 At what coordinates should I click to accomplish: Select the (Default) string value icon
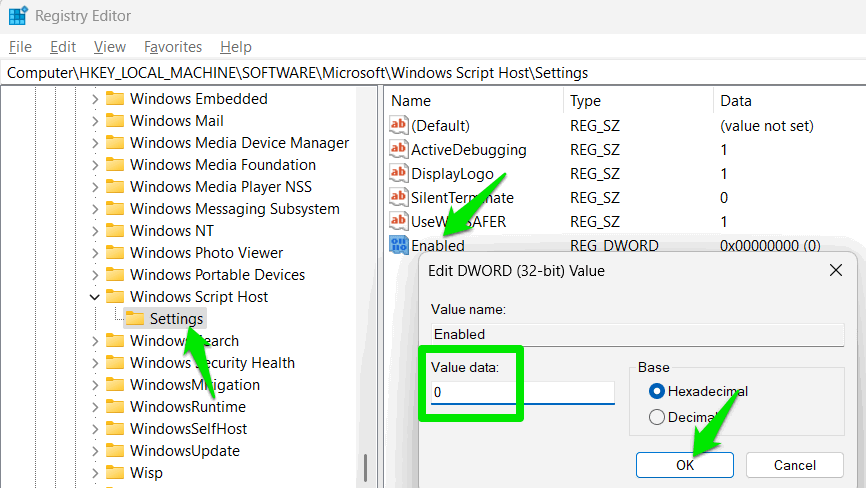[x=398, y=125]
